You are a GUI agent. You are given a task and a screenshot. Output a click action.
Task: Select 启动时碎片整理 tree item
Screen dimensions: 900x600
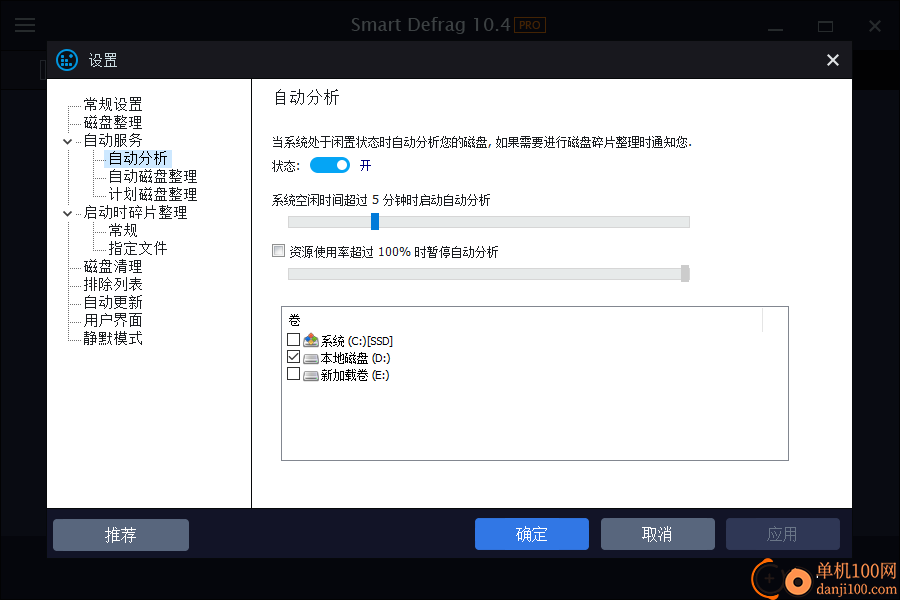click(135, 212)
